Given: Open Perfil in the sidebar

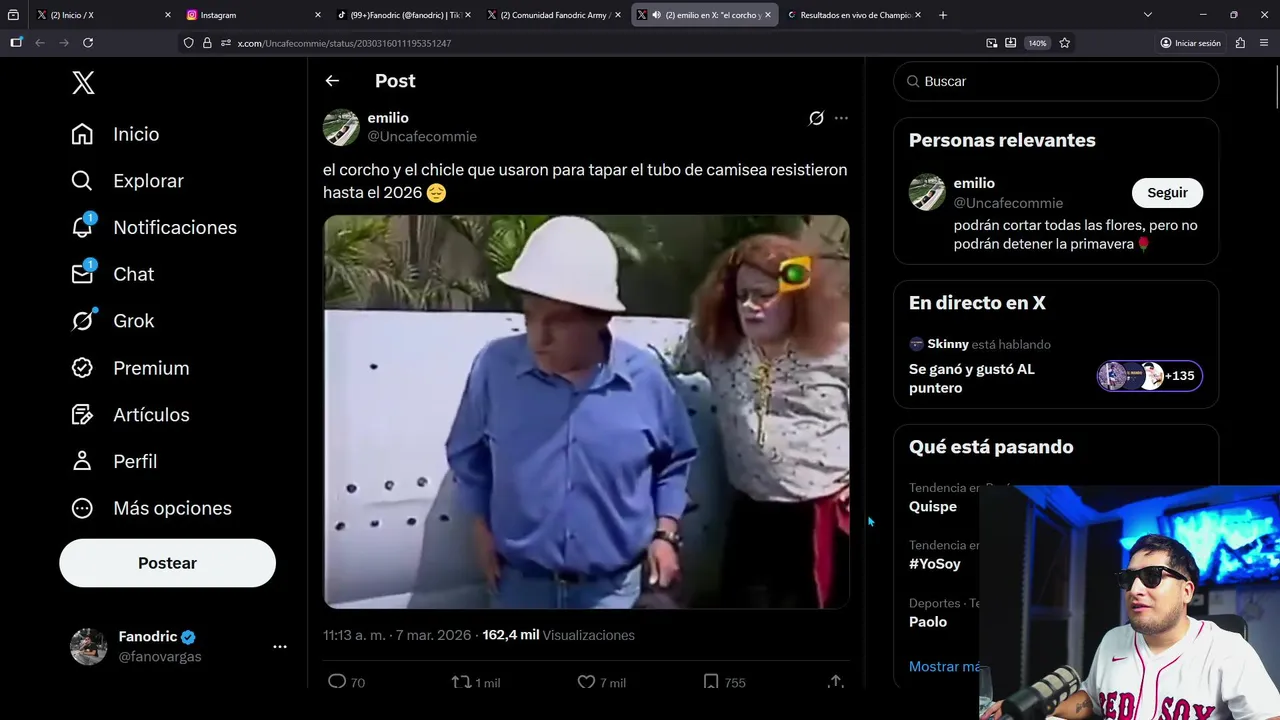Looking at the screenshot, I should pyautogui.click(x=114, y=461).
